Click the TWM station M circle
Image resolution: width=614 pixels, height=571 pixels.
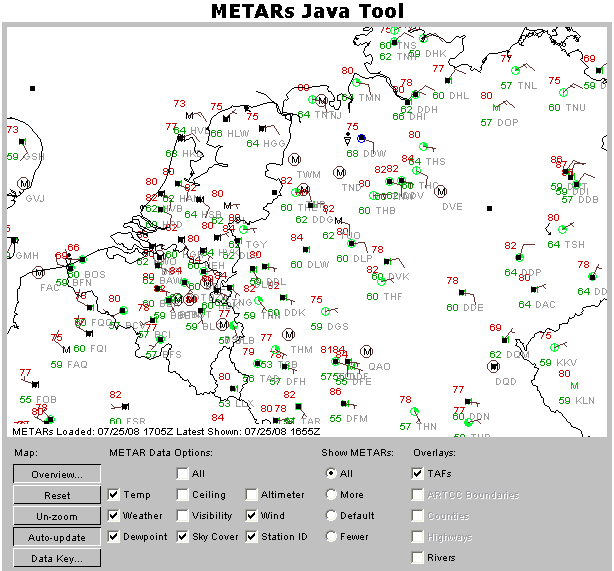[296, 159]
